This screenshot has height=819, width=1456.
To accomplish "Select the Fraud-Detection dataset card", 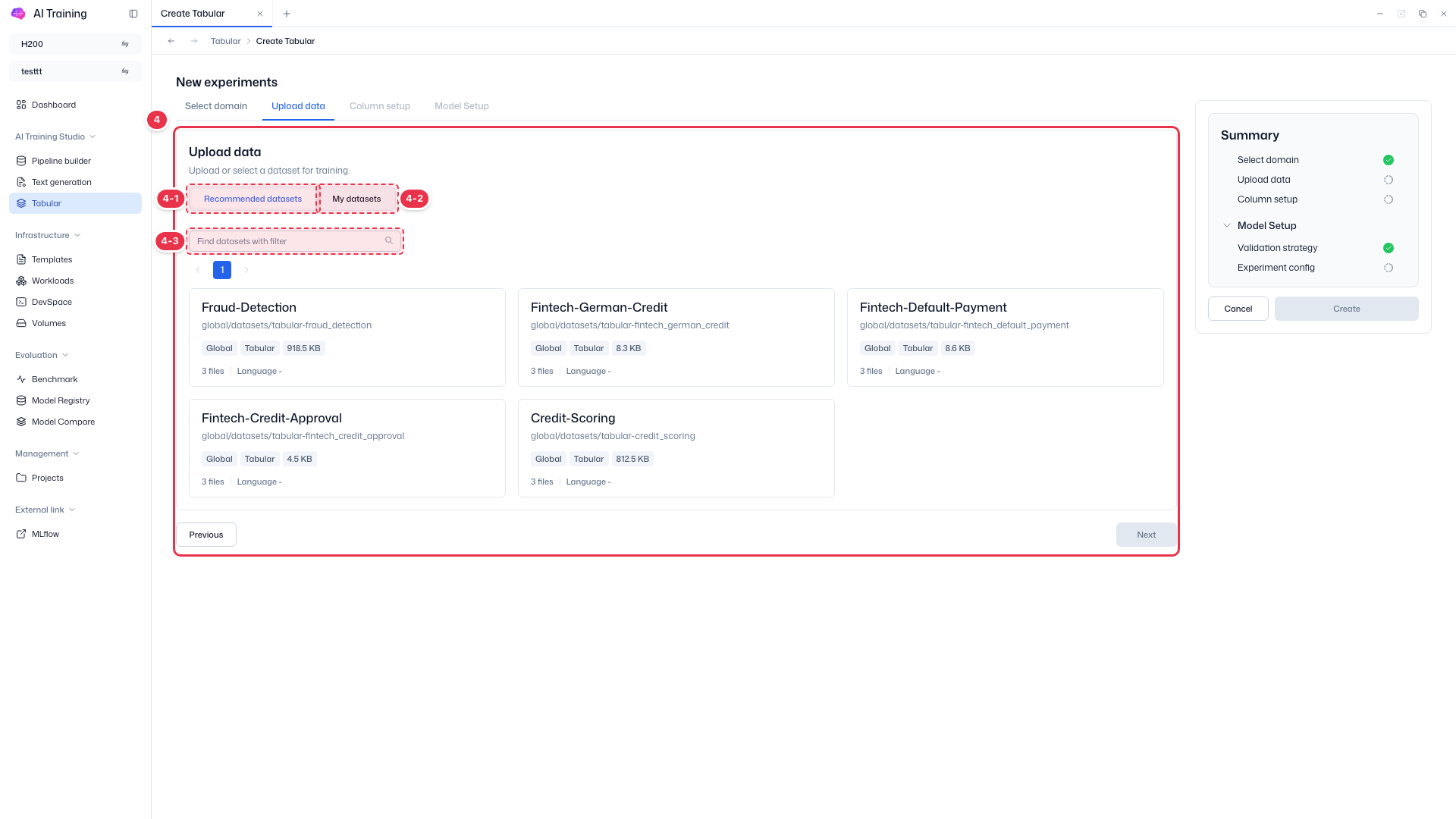I will [x=347, y=337].
